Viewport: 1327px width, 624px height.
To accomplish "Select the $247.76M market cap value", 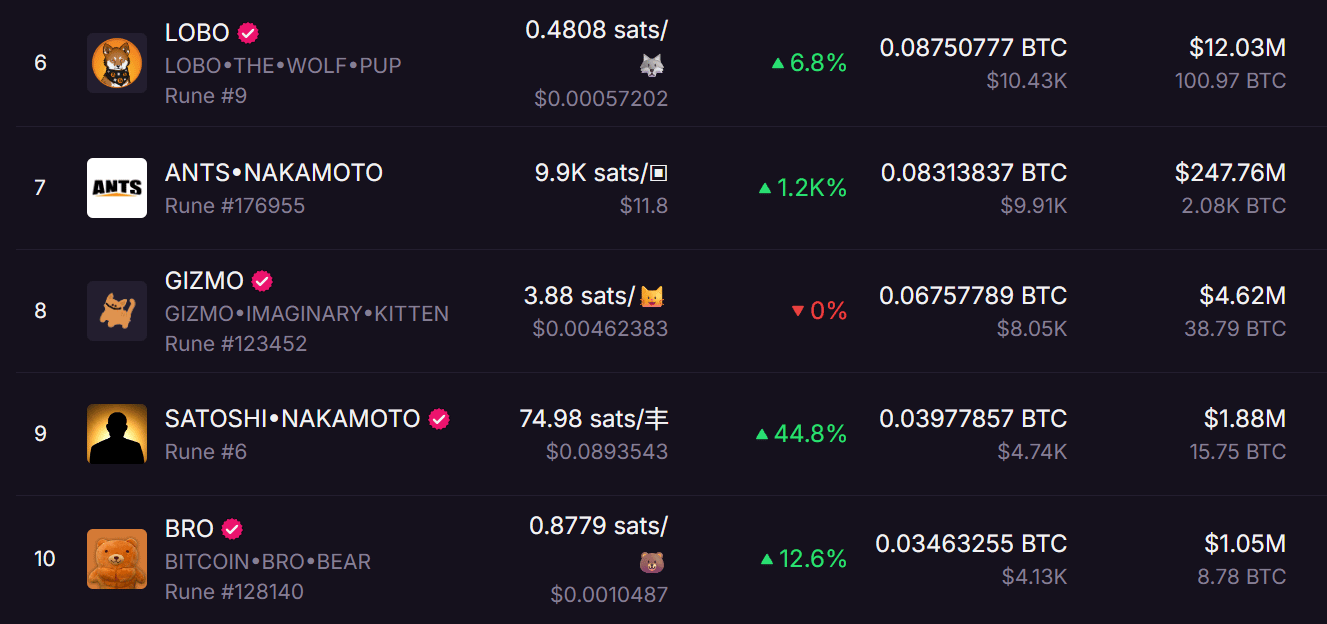I will click(x=1230, y=173).
